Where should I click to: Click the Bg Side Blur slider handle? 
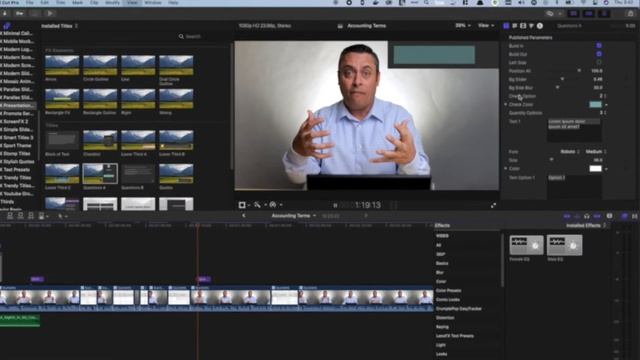[558, 87]
